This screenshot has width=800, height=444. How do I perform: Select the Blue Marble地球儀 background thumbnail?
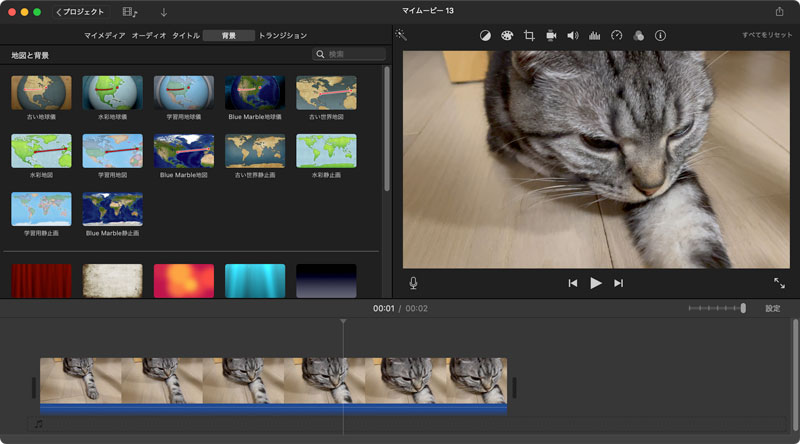(255, 92)
